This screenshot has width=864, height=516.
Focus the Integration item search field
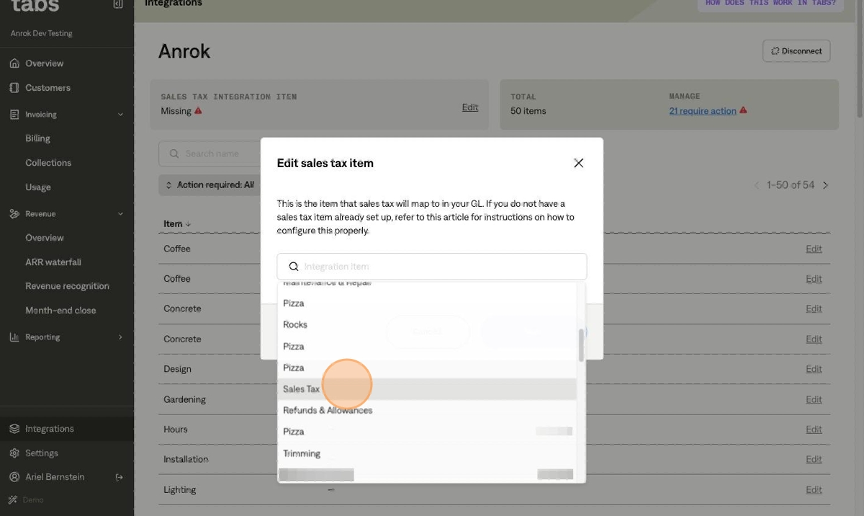tap(431, 266)
